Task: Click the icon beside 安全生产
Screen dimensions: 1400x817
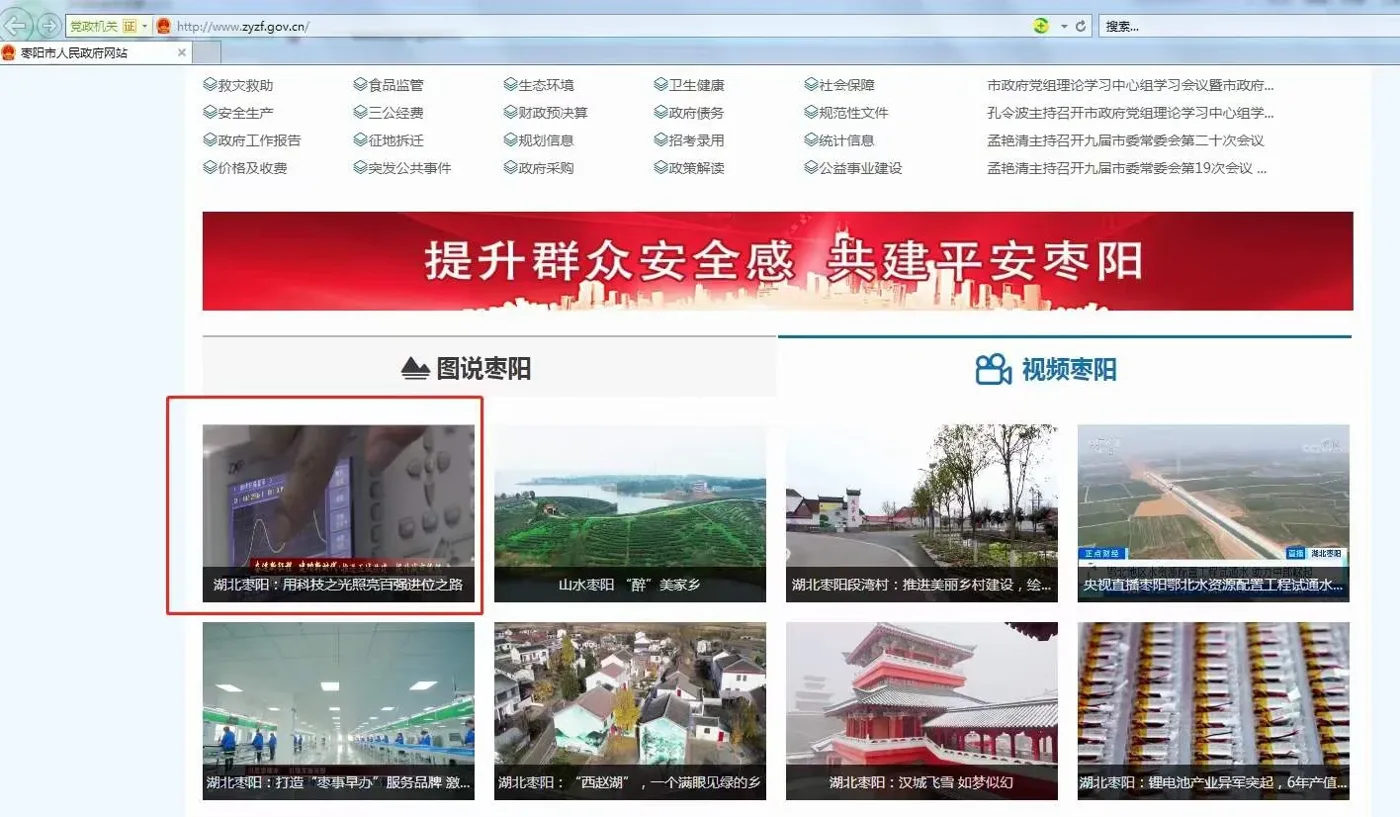Action: pyautogui.click(x=210, y=113)
